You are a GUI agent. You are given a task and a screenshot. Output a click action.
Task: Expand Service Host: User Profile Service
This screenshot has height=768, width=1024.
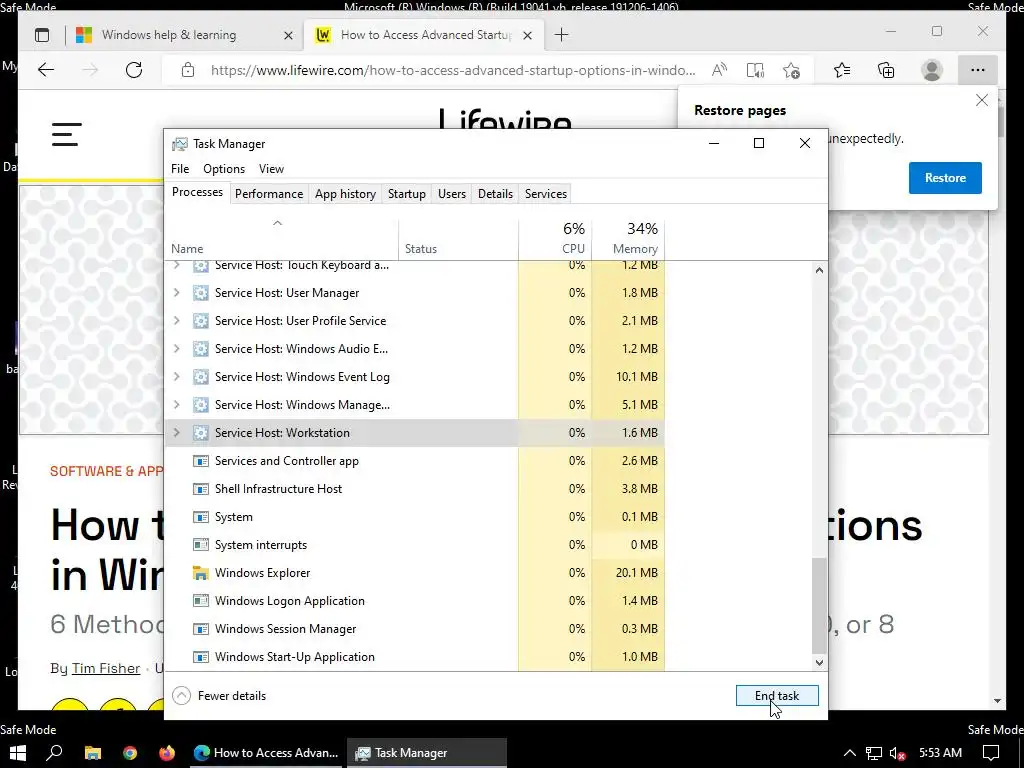coord(176,321)
